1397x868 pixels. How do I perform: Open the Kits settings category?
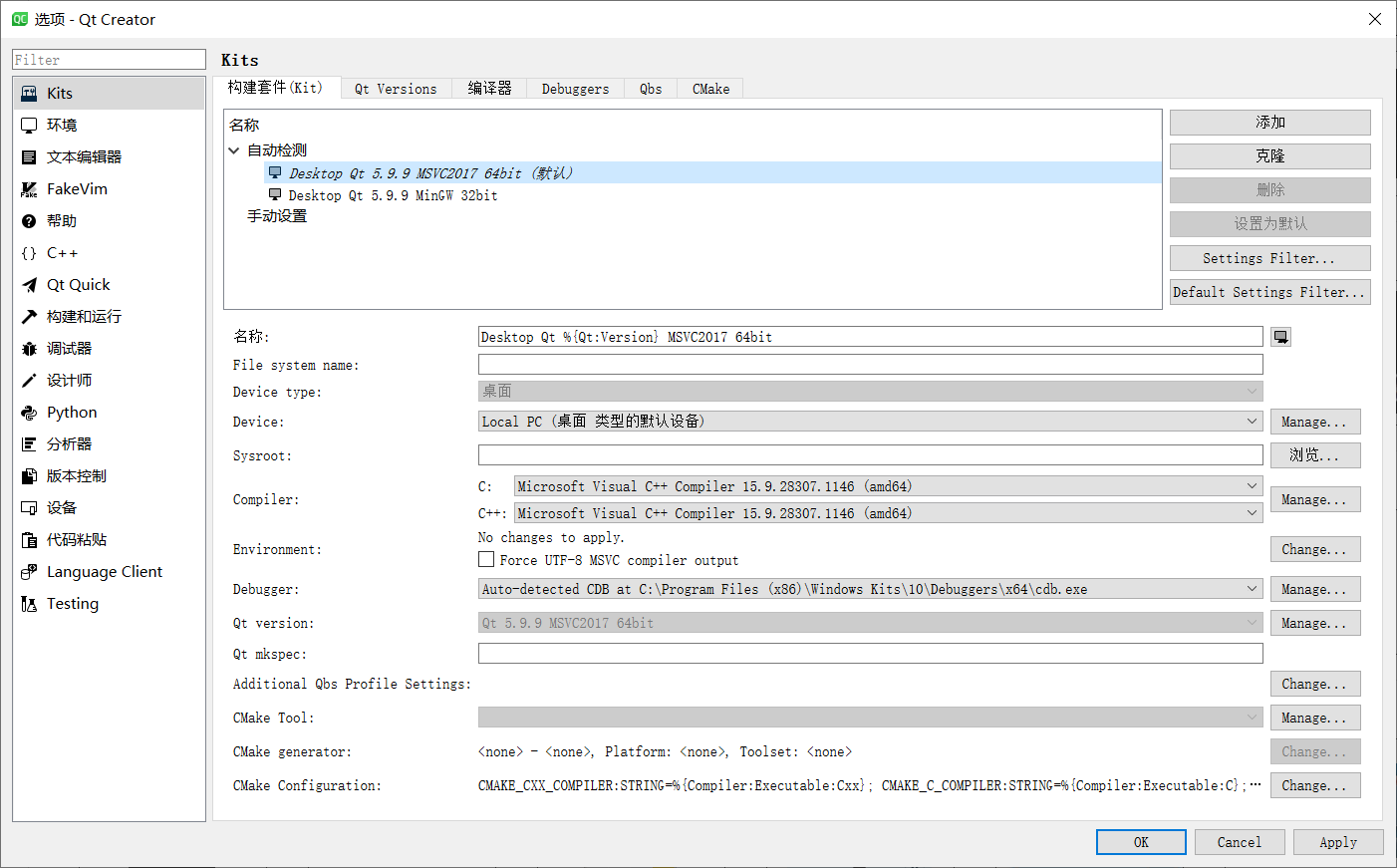60,93
